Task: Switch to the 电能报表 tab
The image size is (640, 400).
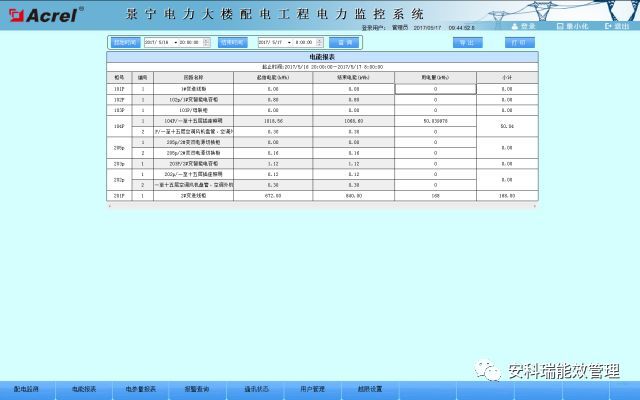Action: (x=83, y=388)
